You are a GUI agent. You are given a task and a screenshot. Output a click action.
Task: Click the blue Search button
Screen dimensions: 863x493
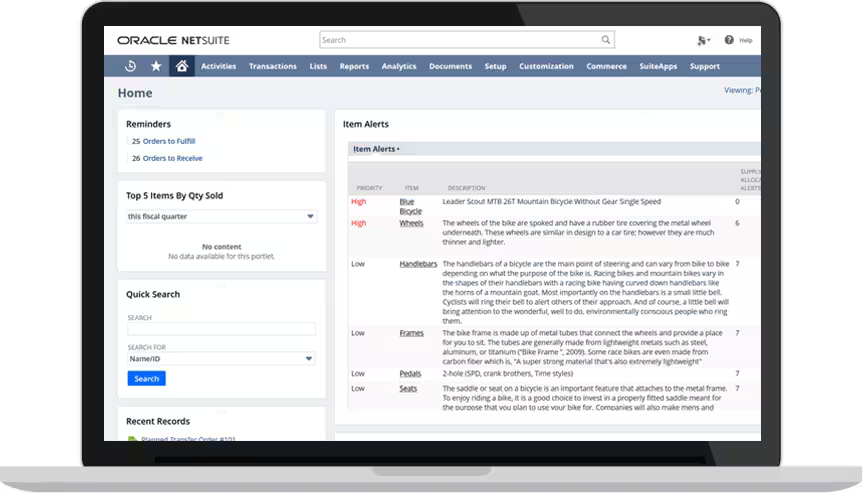146,379
